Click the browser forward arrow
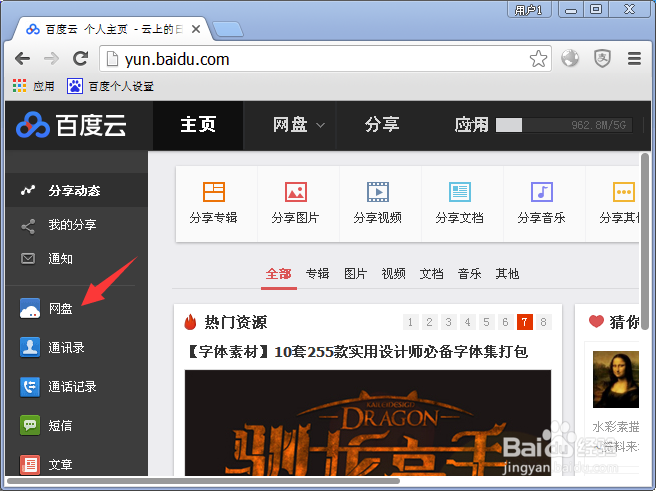Viewport: 656px width, 491px height. tap(51, 59)
